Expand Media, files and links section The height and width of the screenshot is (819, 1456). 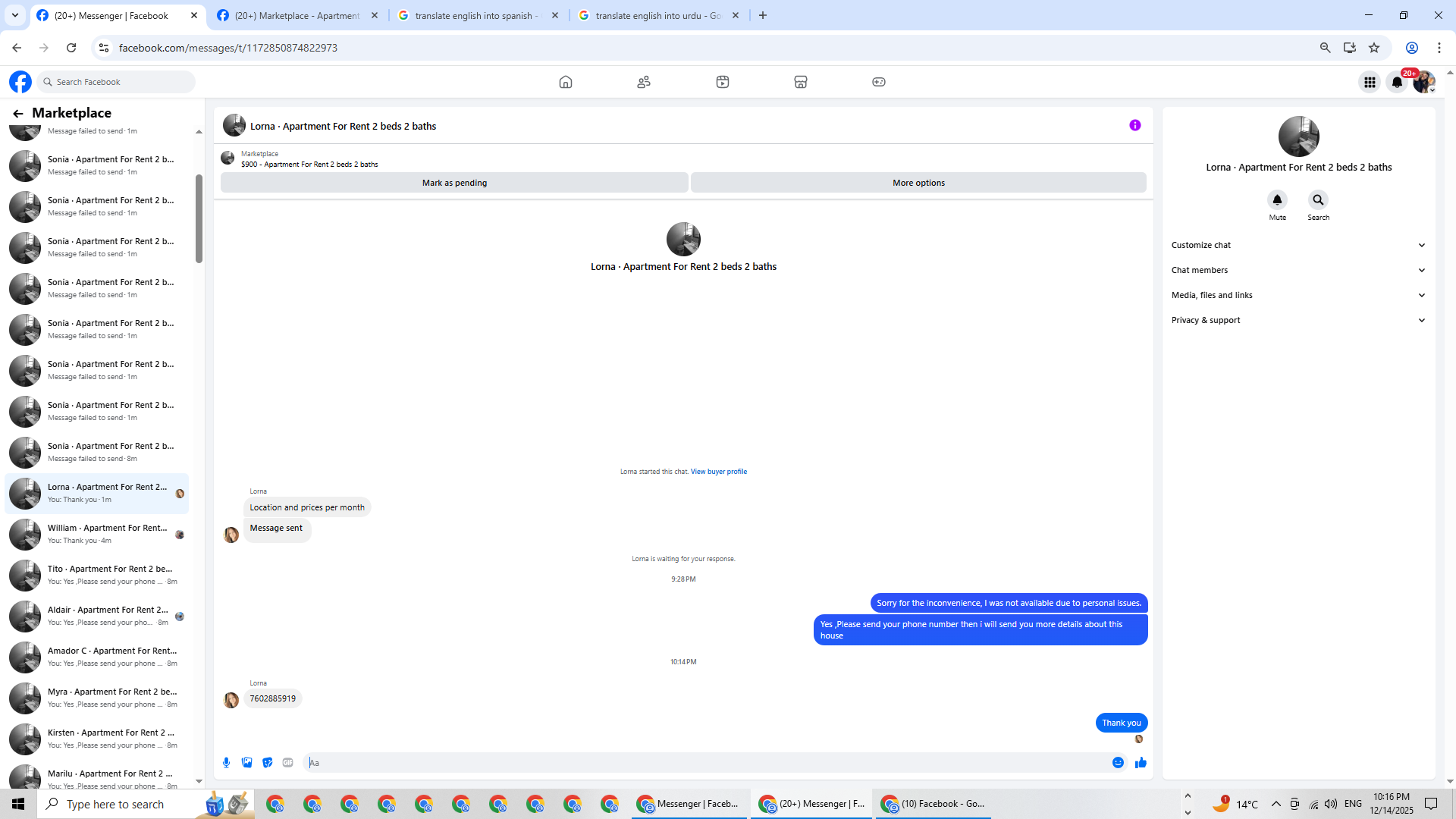(x=1298, y=295)
